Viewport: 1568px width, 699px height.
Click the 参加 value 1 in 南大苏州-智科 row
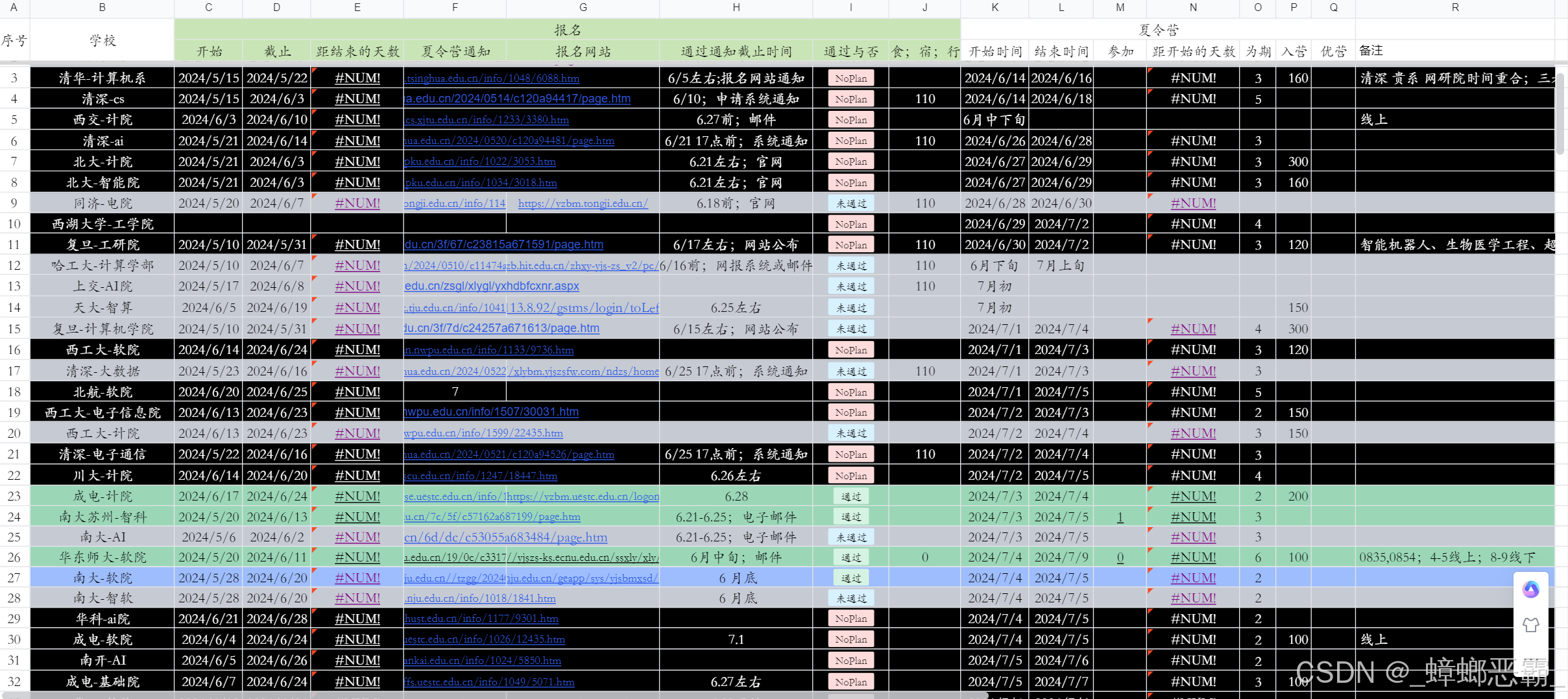click(x=1120, y=517)
